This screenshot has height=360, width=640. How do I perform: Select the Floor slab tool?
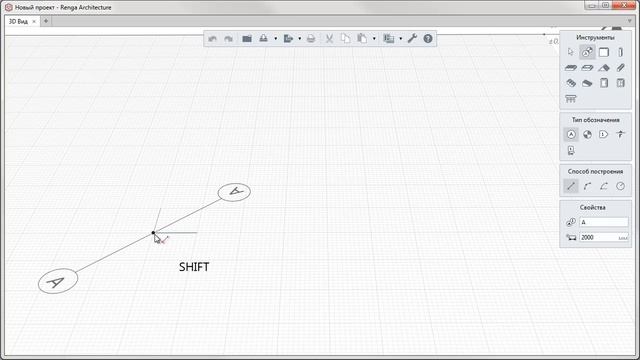(571, 68)
